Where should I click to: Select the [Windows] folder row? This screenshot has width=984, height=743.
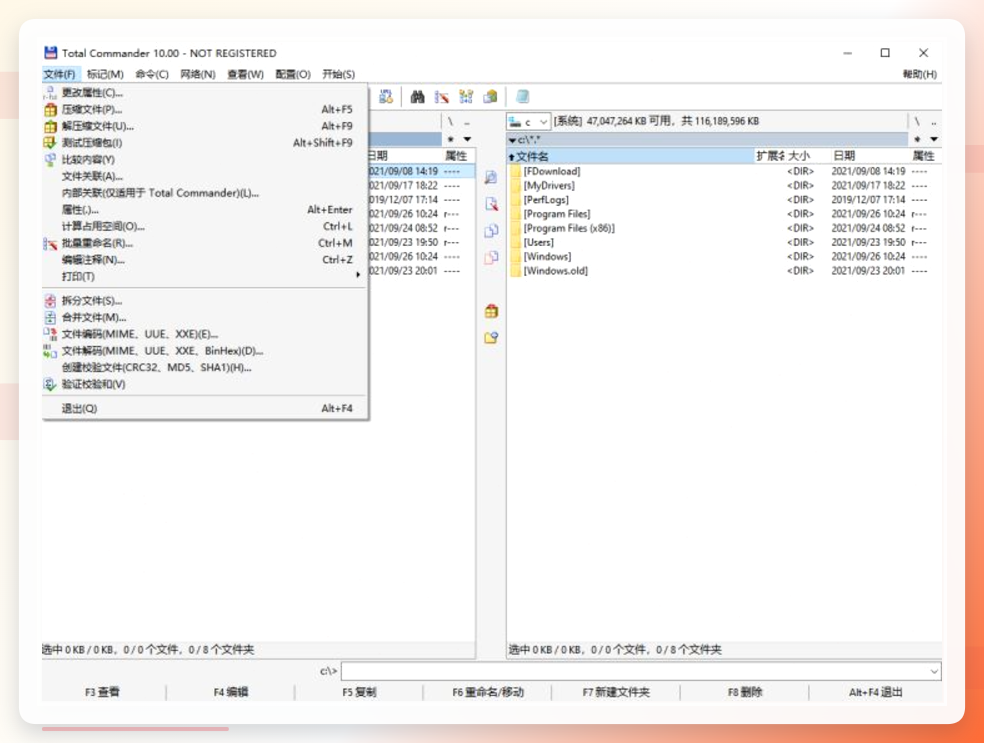[725, 257]
